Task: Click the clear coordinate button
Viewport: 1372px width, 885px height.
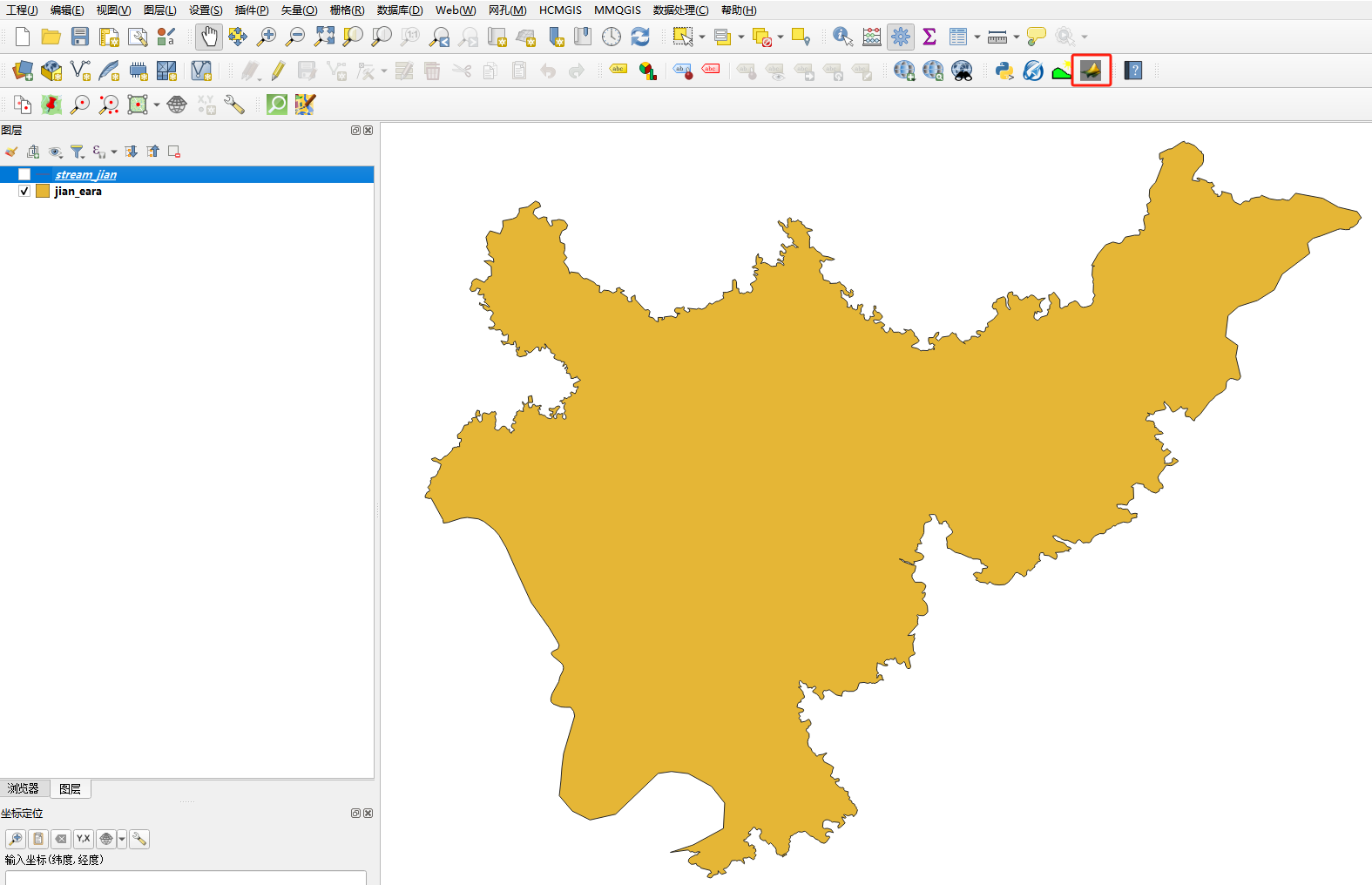Action: (61, 839)
